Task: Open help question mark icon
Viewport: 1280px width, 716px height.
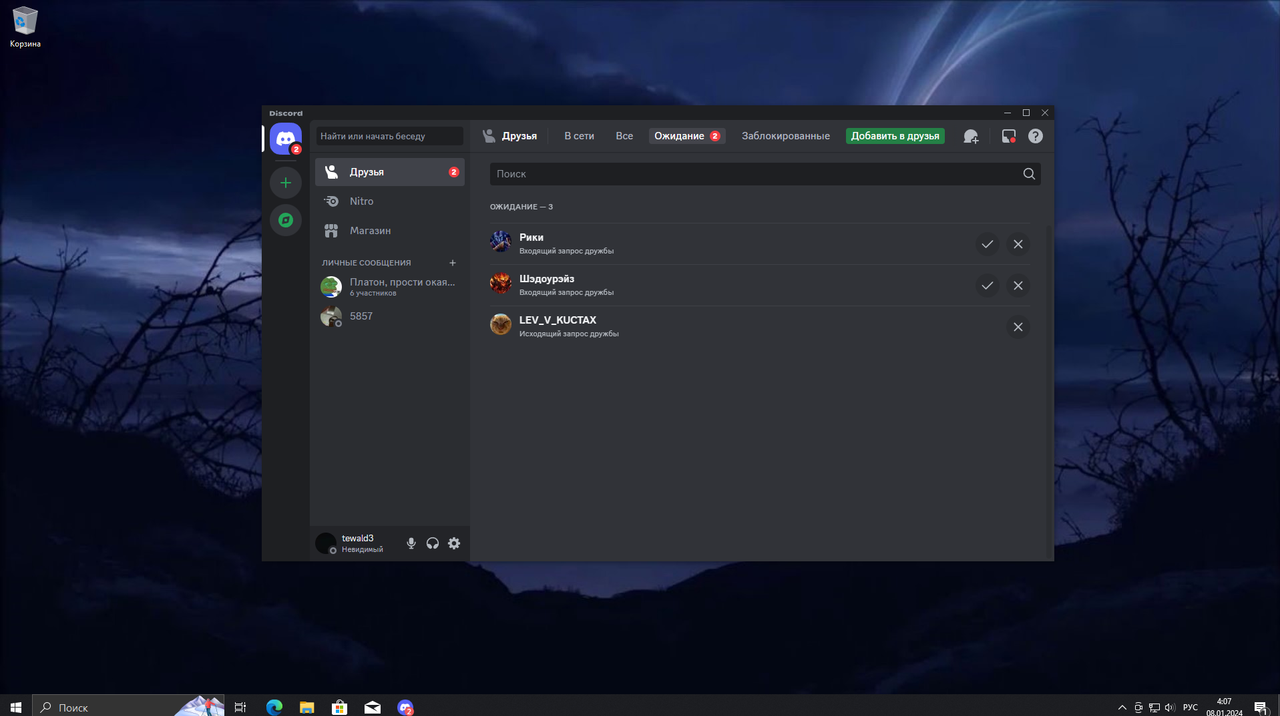Action: pos(1035,136)
